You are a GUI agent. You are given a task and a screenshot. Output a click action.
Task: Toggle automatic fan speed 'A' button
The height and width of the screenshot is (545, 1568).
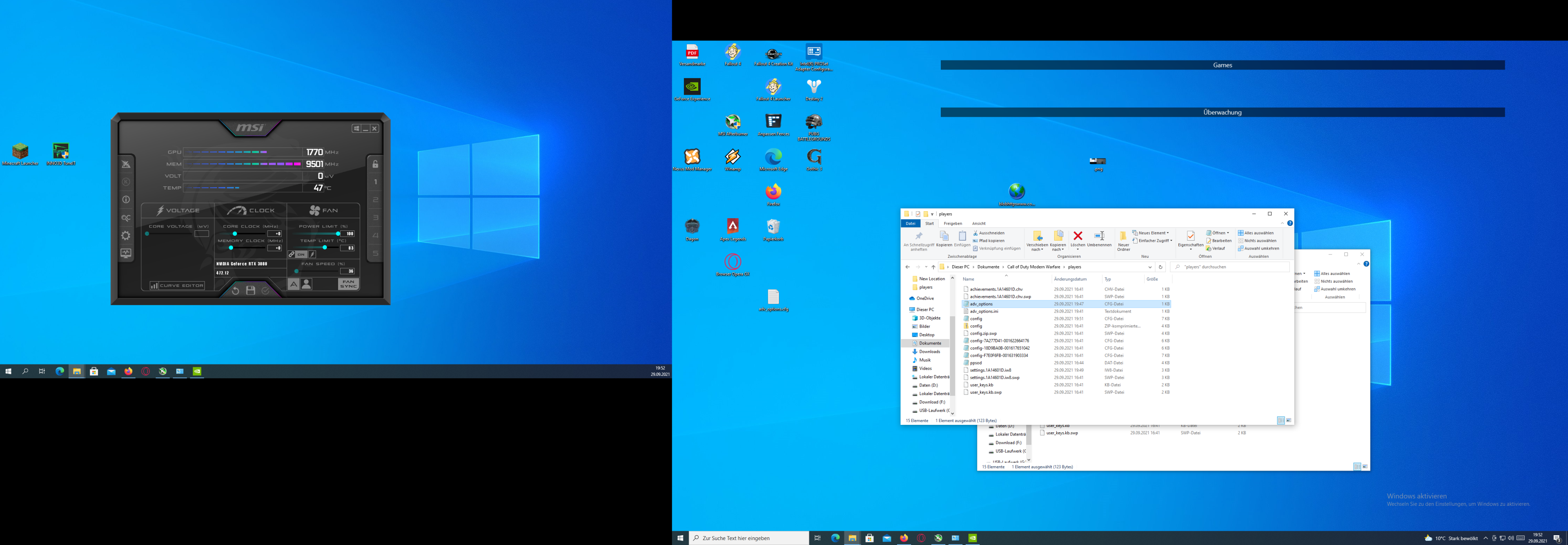pyautogui.click(x=294, y=284)
